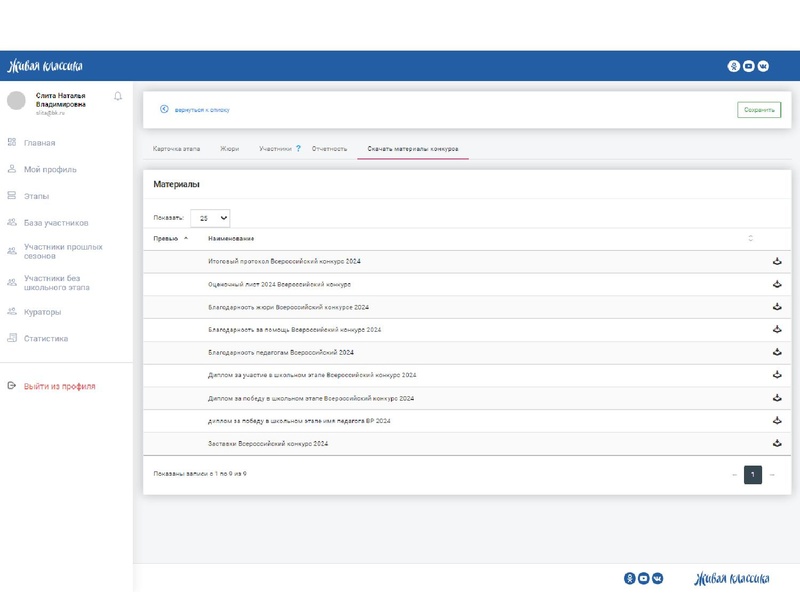The width and height of the screenshot is (800, 600).
Task: Click the notification bell icon
Action: [118, 96]
